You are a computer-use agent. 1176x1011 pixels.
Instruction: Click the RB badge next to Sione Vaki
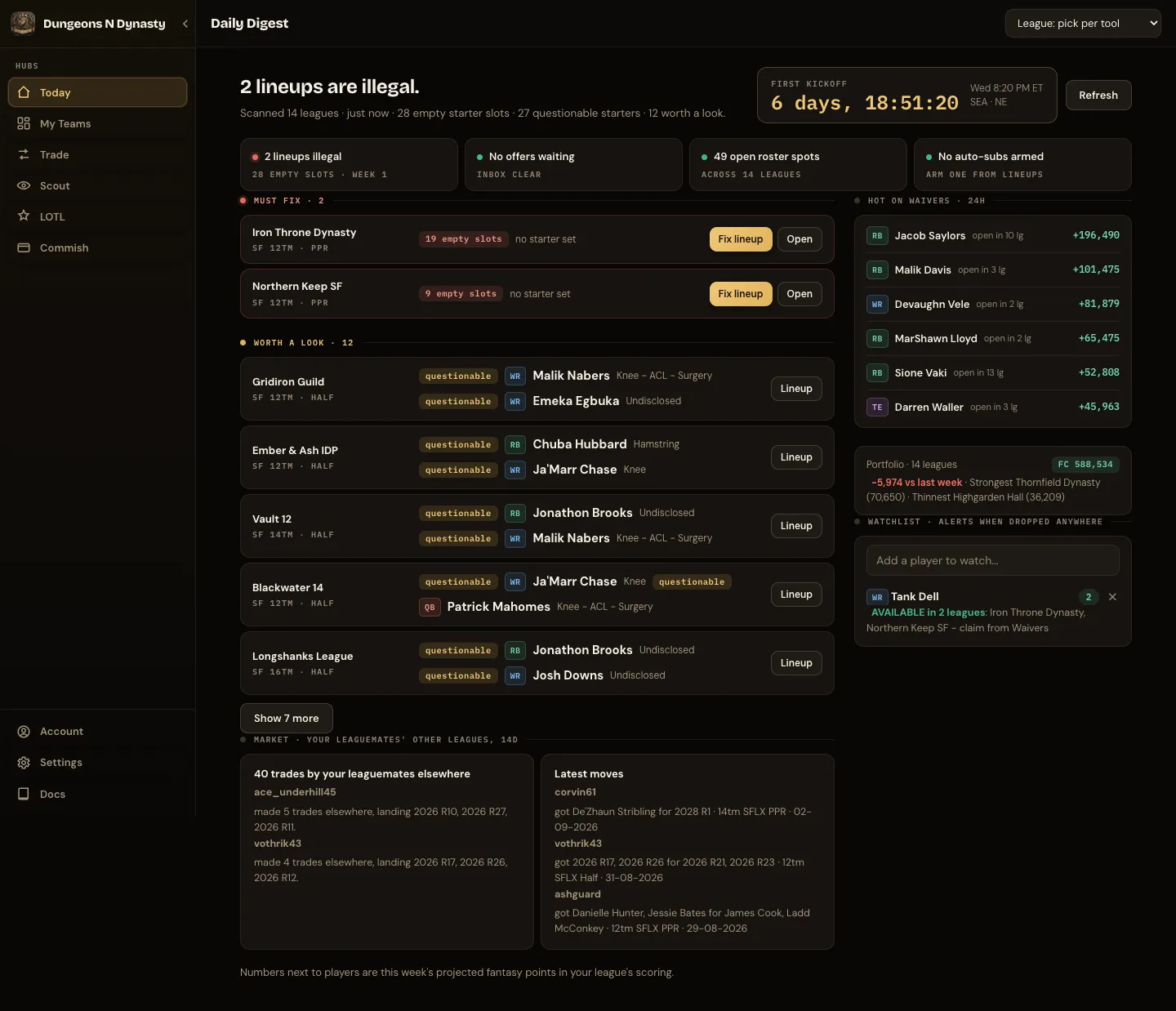[x=877, y=373]
